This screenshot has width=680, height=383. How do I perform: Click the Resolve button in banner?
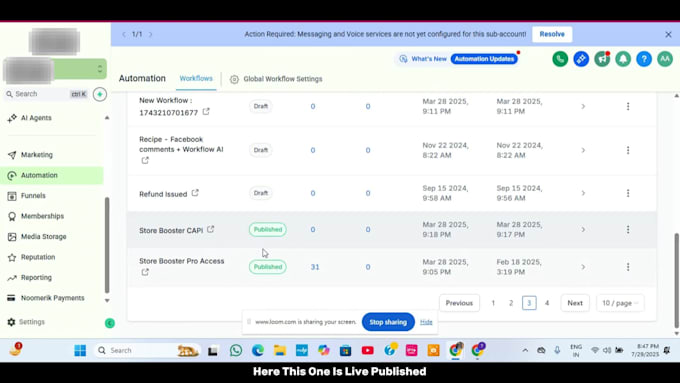tap(552, 34)
